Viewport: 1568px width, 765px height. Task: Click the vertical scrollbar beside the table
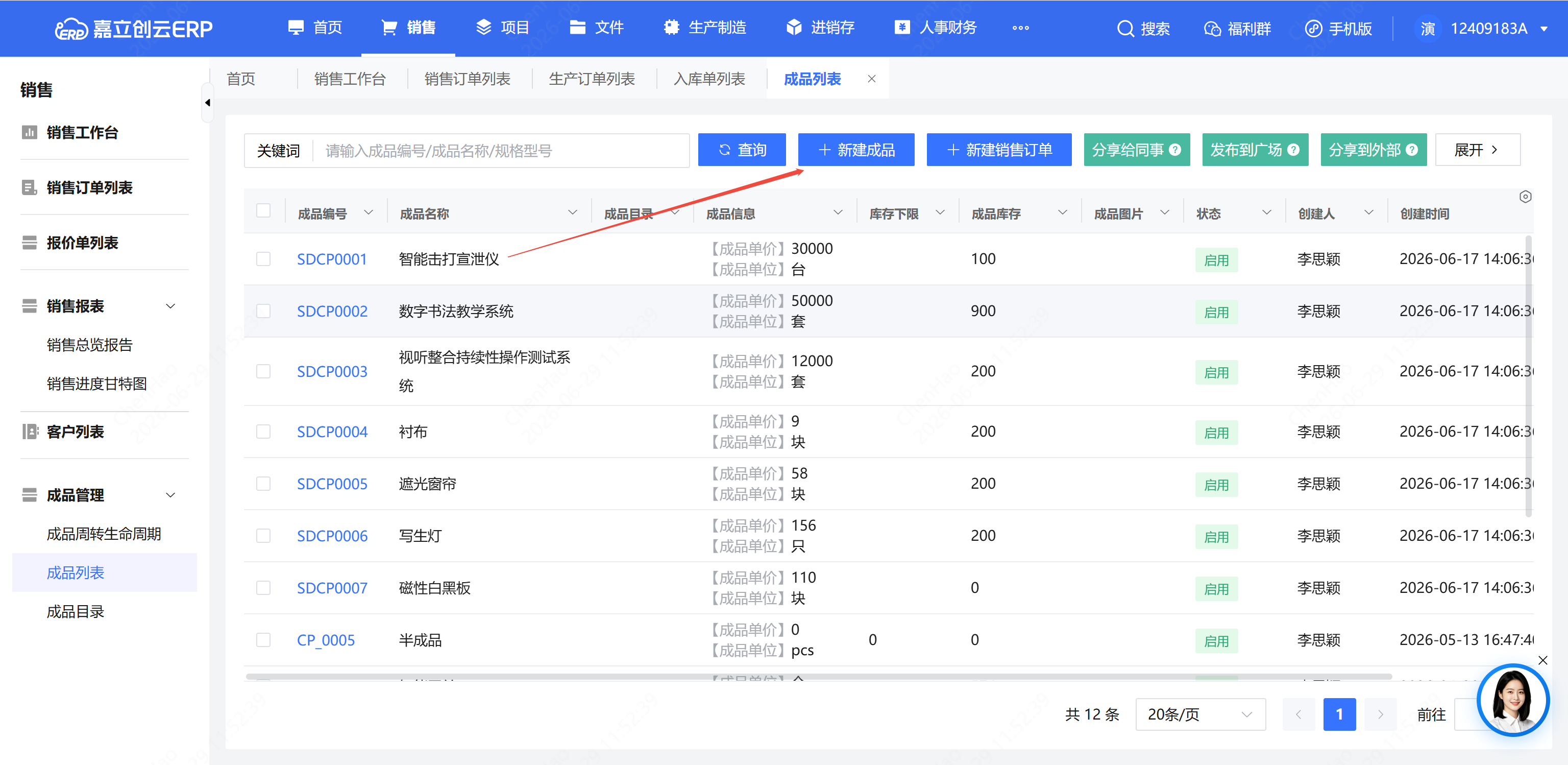point(1528,376)
